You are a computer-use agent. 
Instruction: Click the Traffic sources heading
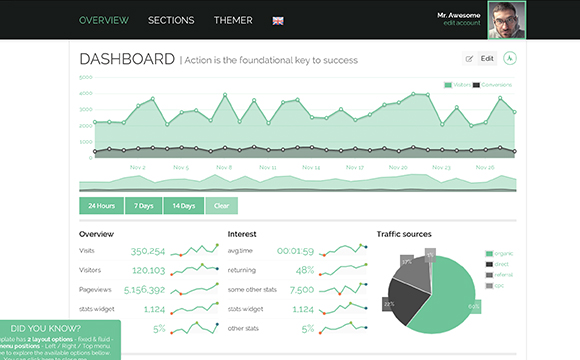coord(404,234)
